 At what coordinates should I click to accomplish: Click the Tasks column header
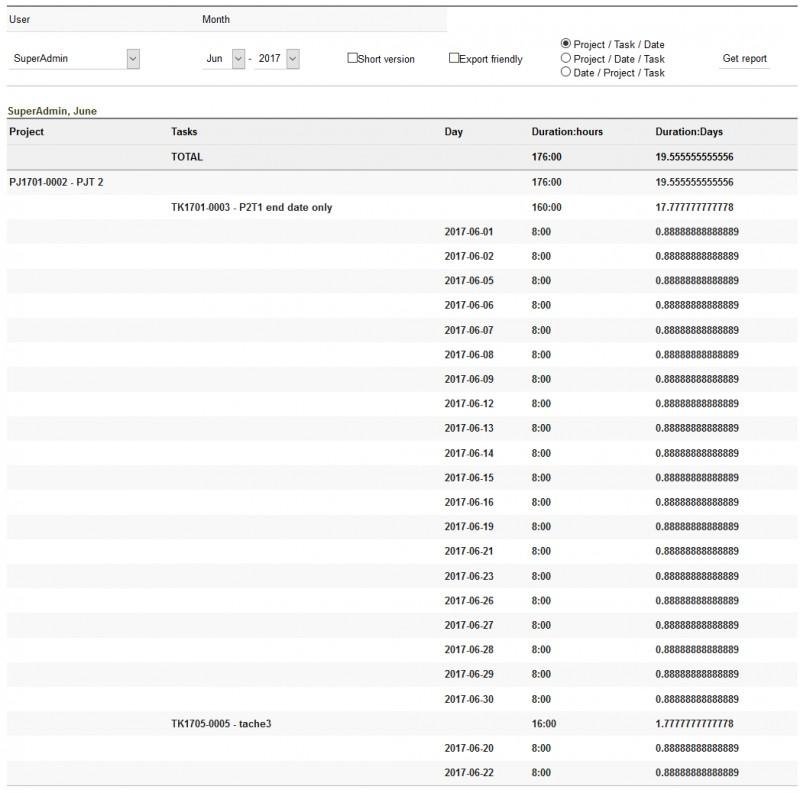pyautogui.click(x=182, y=131)
